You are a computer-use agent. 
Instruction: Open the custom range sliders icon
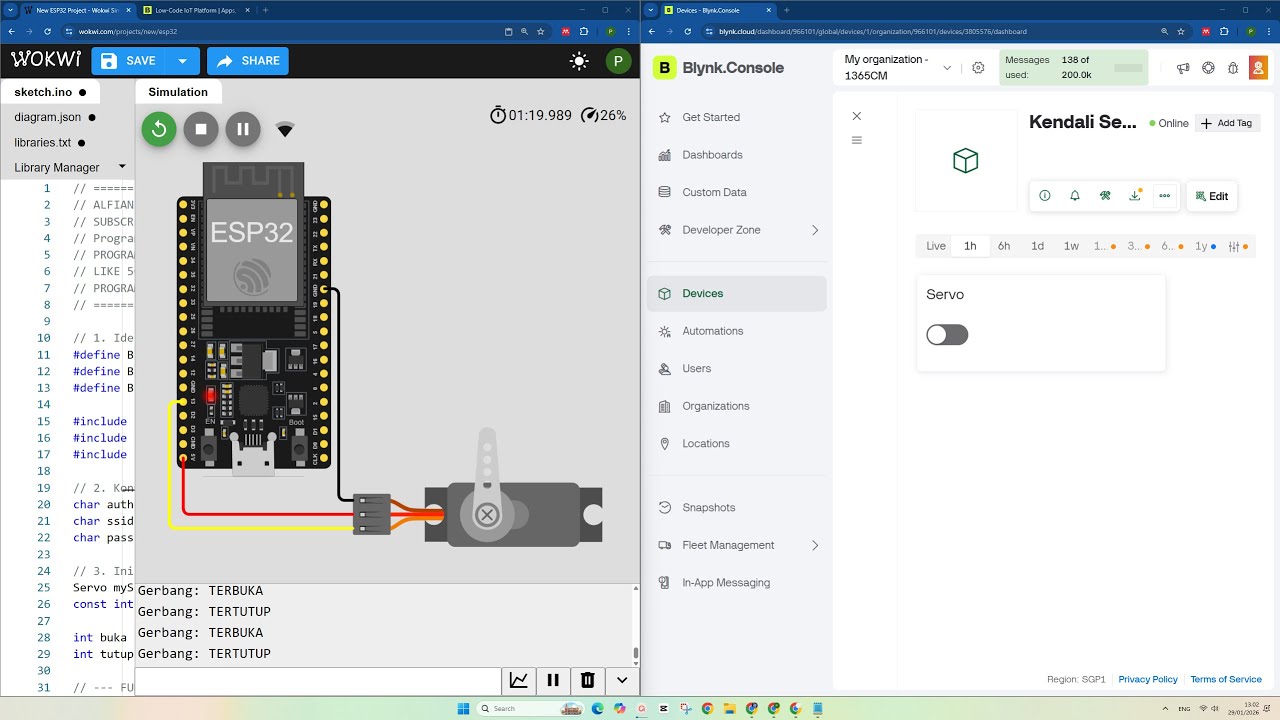(x=1235, y=247)
